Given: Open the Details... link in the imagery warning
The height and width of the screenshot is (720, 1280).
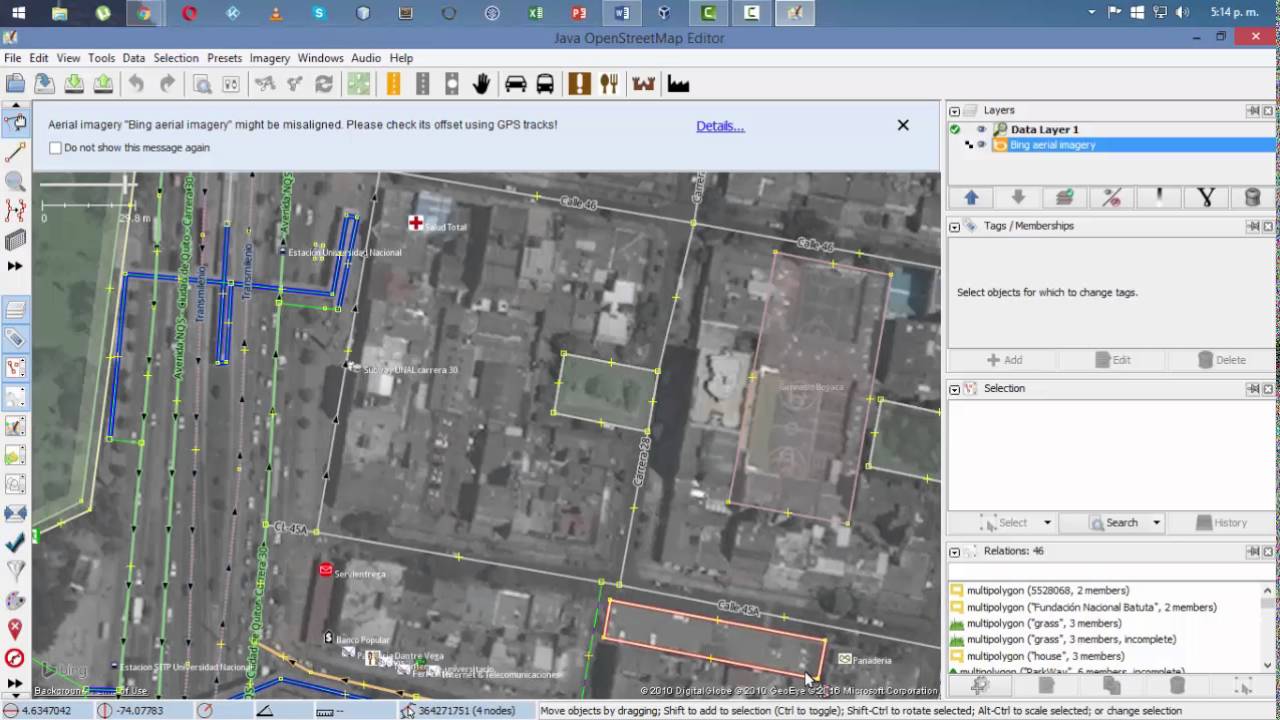Looking at the screenshot, I should [x=720, y=126].
